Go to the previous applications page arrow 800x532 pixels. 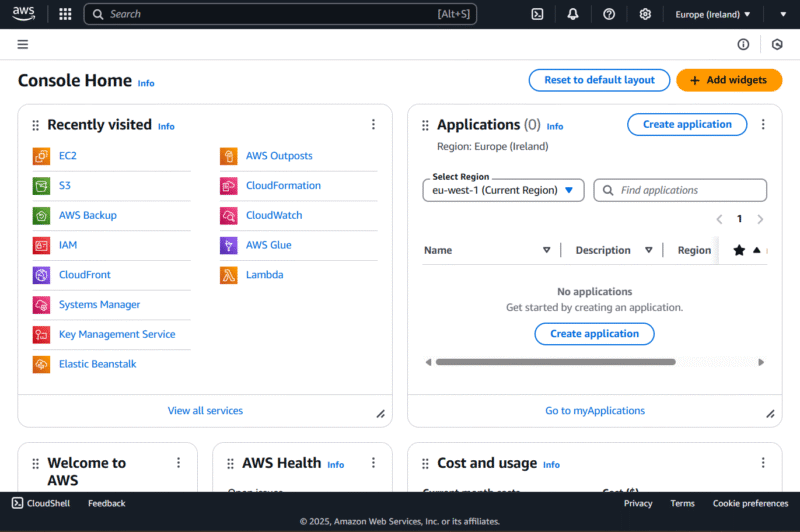point(719,219)
